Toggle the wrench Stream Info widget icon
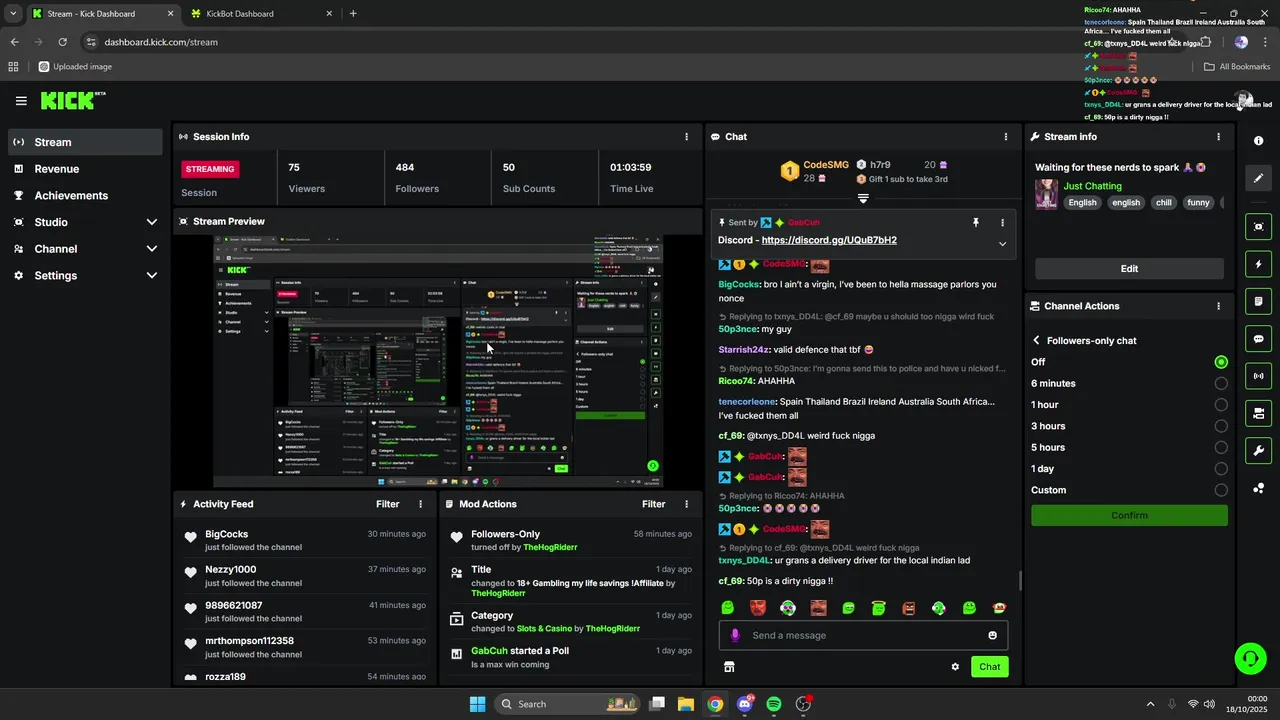Screen dimensions: 1280x720 (x=1259, y=450)
